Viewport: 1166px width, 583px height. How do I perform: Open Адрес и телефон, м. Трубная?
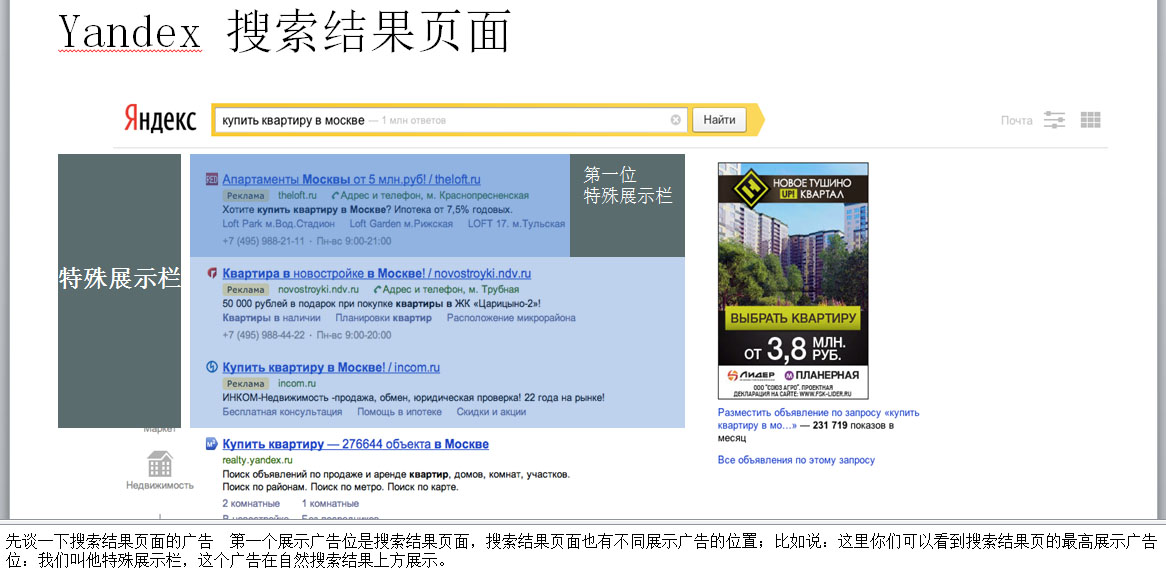(x=446, y=290)
